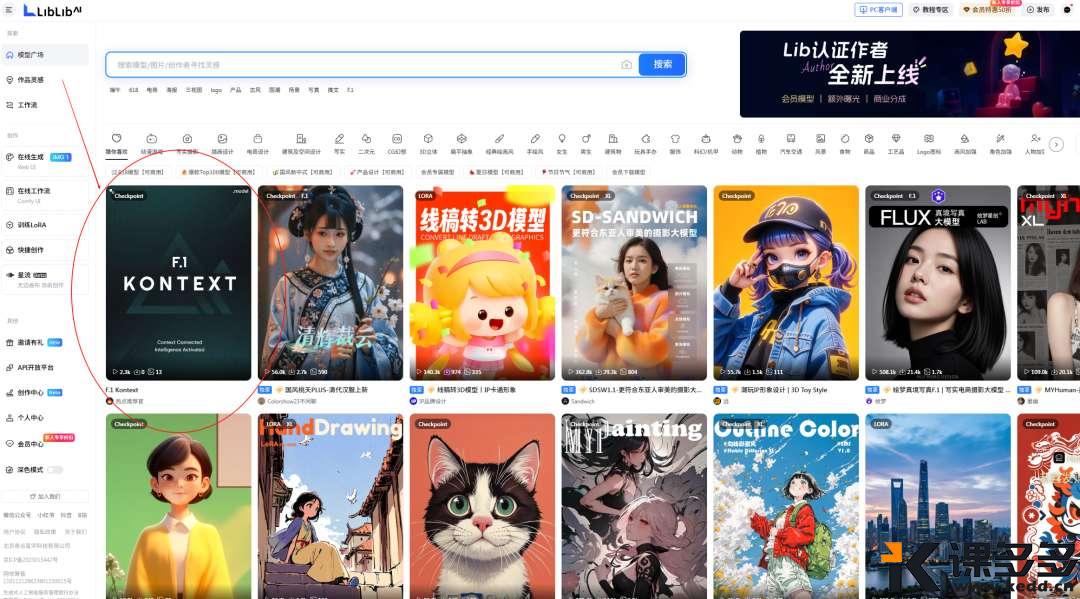Open the hamburger menu beside the LibLib logo
Screen dimensions: 1080x599
(9, 10)
